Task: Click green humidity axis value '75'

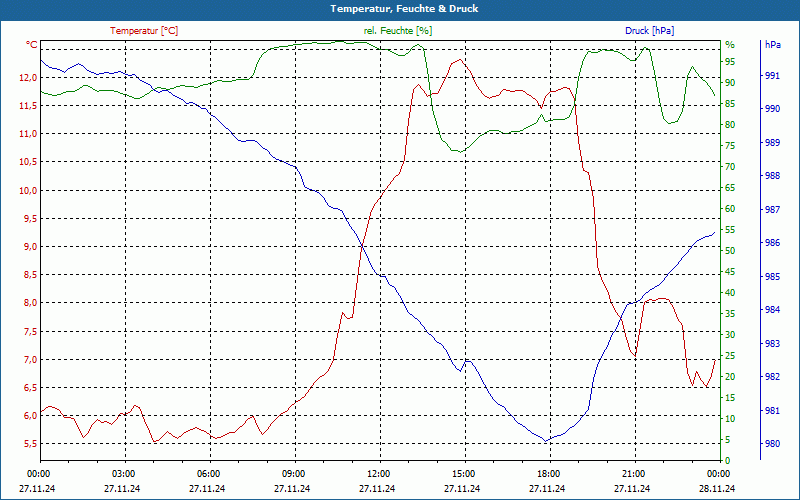Action: tap(730, 146)
